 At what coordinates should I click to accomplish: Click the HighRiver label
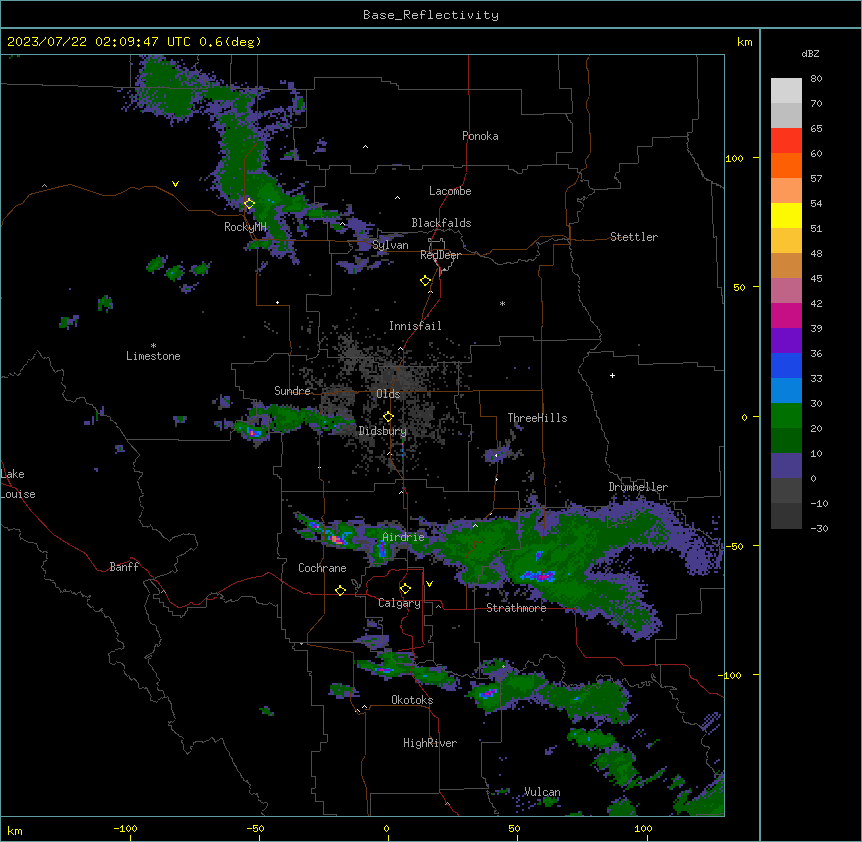(x=430, y=743)
